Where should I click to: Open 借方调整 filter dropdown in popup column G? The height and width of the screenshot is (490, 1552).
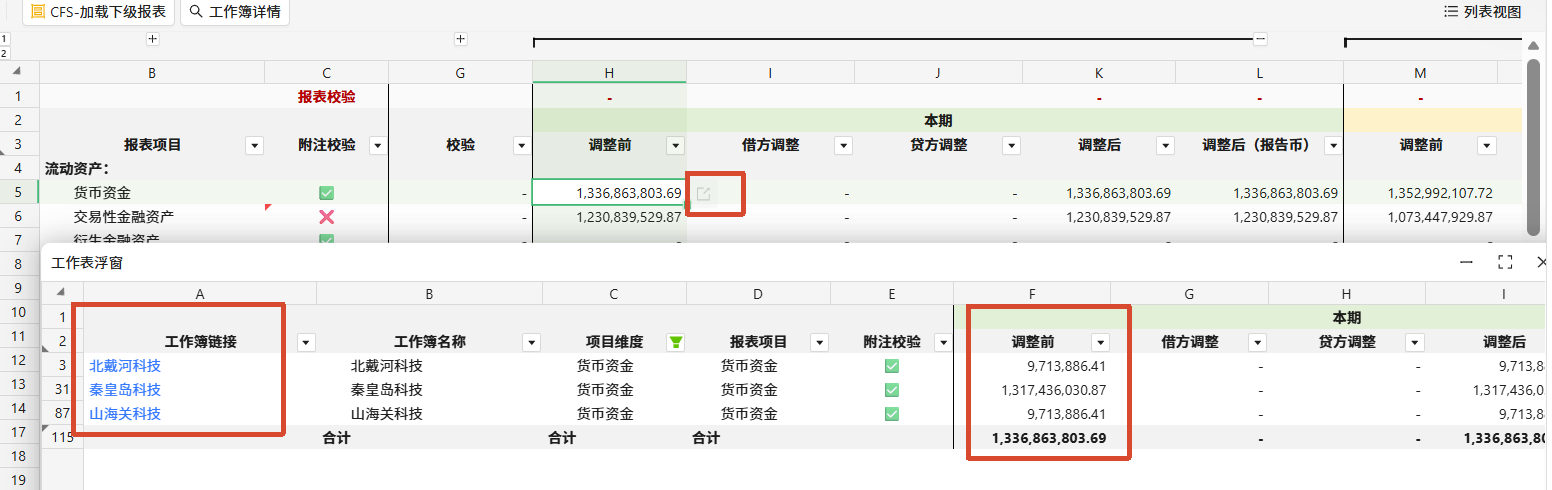tap(1257, 342)
